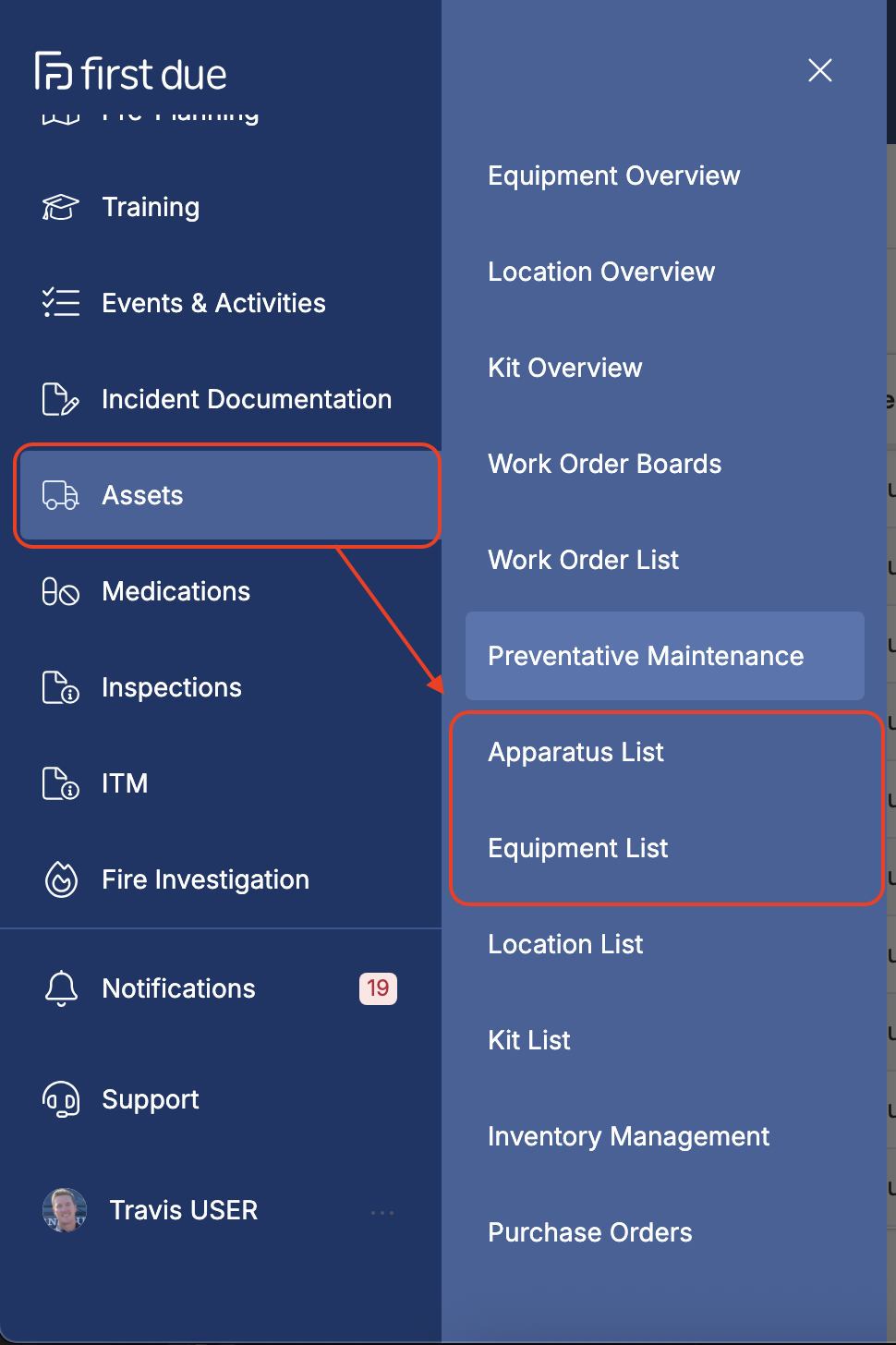Click the Assets truck icon
Viewport: 896px width, 1345px height.
61,495
